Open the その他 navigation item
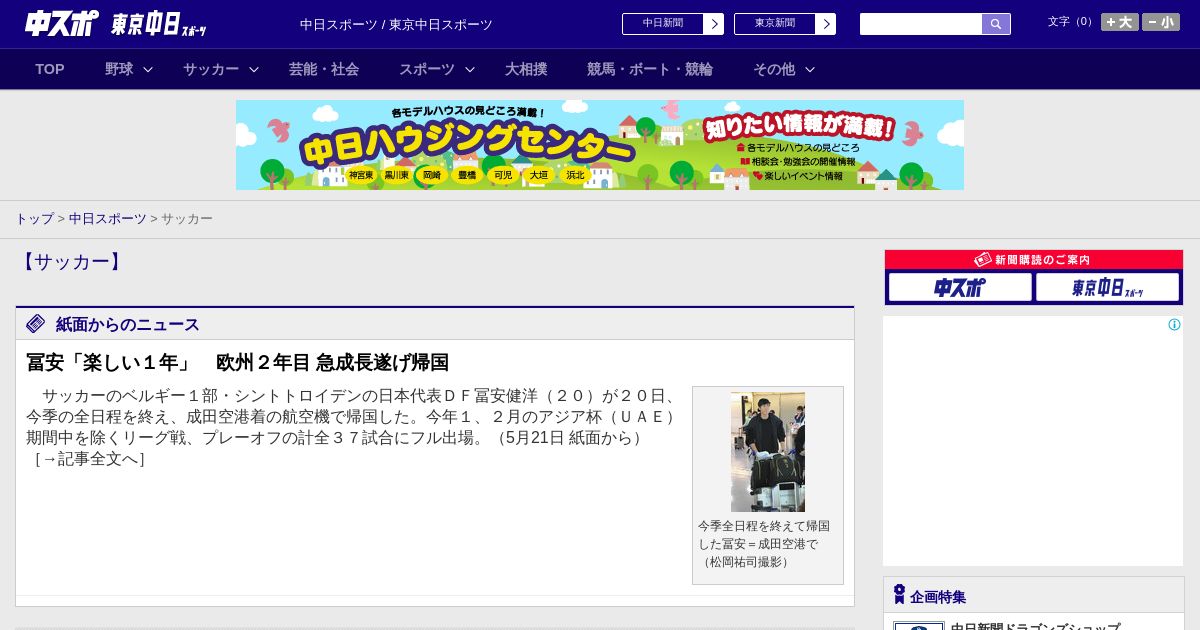 pyautogui.click(x=774, y=69)
